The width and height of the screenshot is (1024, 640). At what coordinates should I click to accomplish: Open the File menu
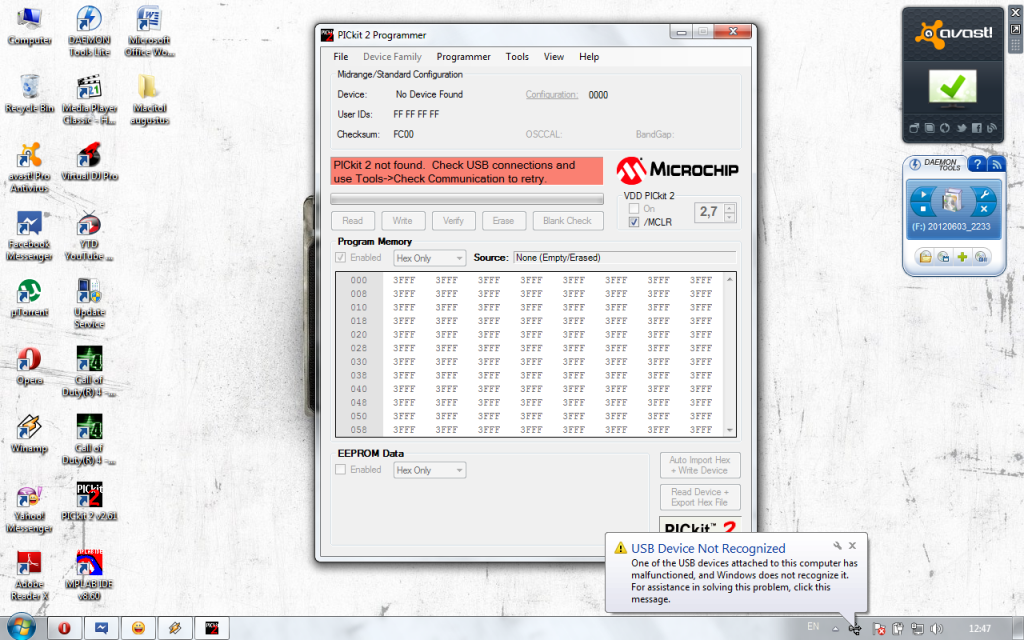point(341,57)
